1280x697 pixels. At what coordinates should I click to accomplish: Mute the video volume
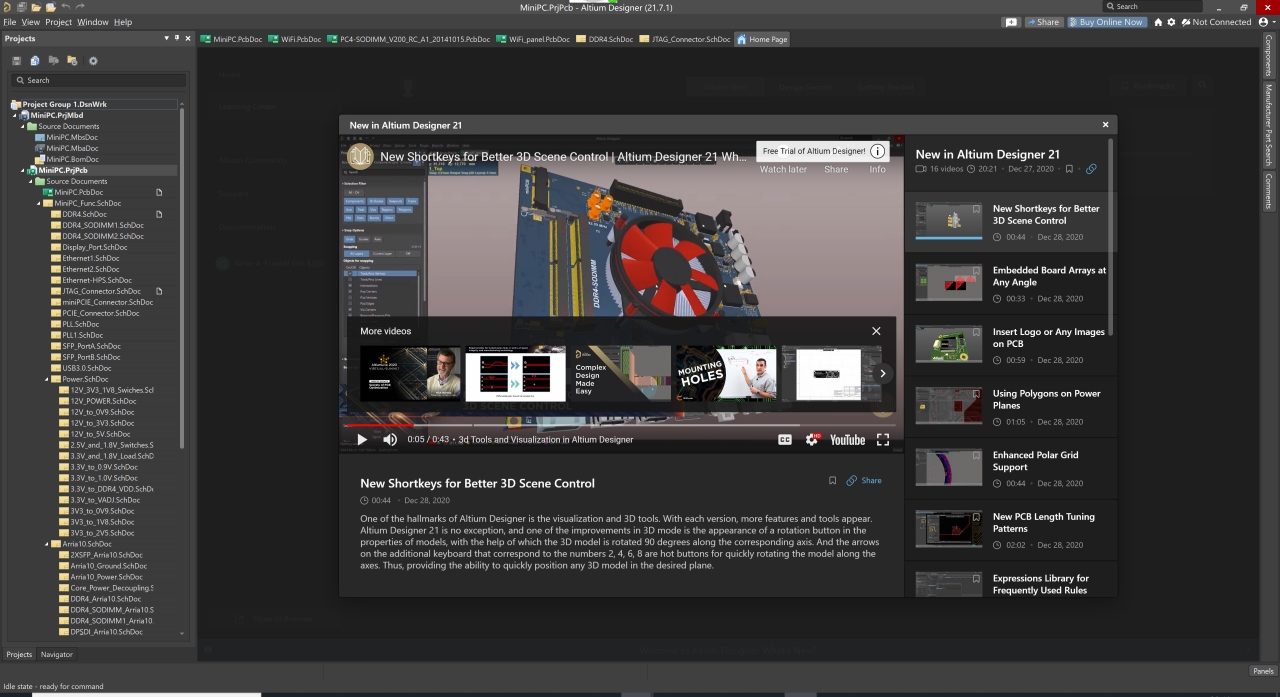(x=389, y=439)
